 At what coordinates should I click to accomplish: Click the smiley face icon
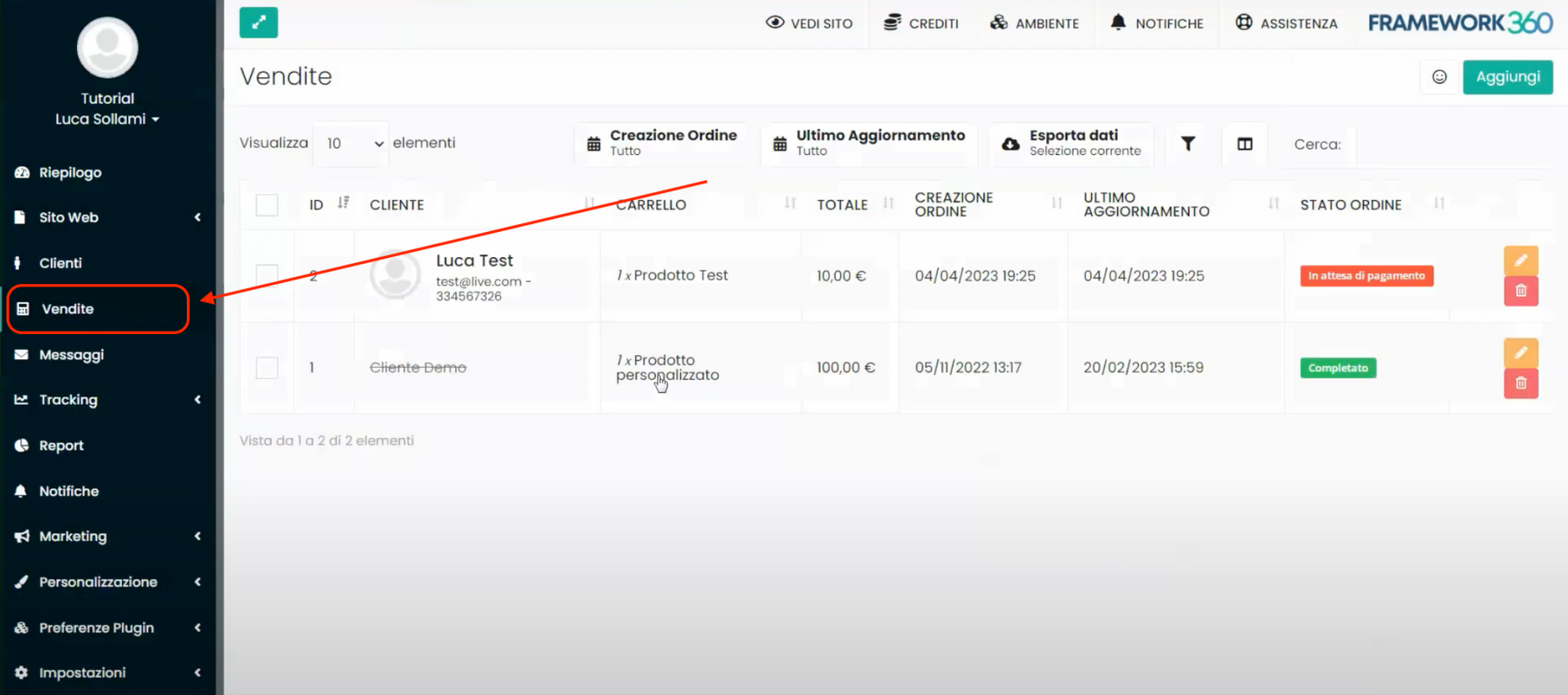coord(1439,77)
